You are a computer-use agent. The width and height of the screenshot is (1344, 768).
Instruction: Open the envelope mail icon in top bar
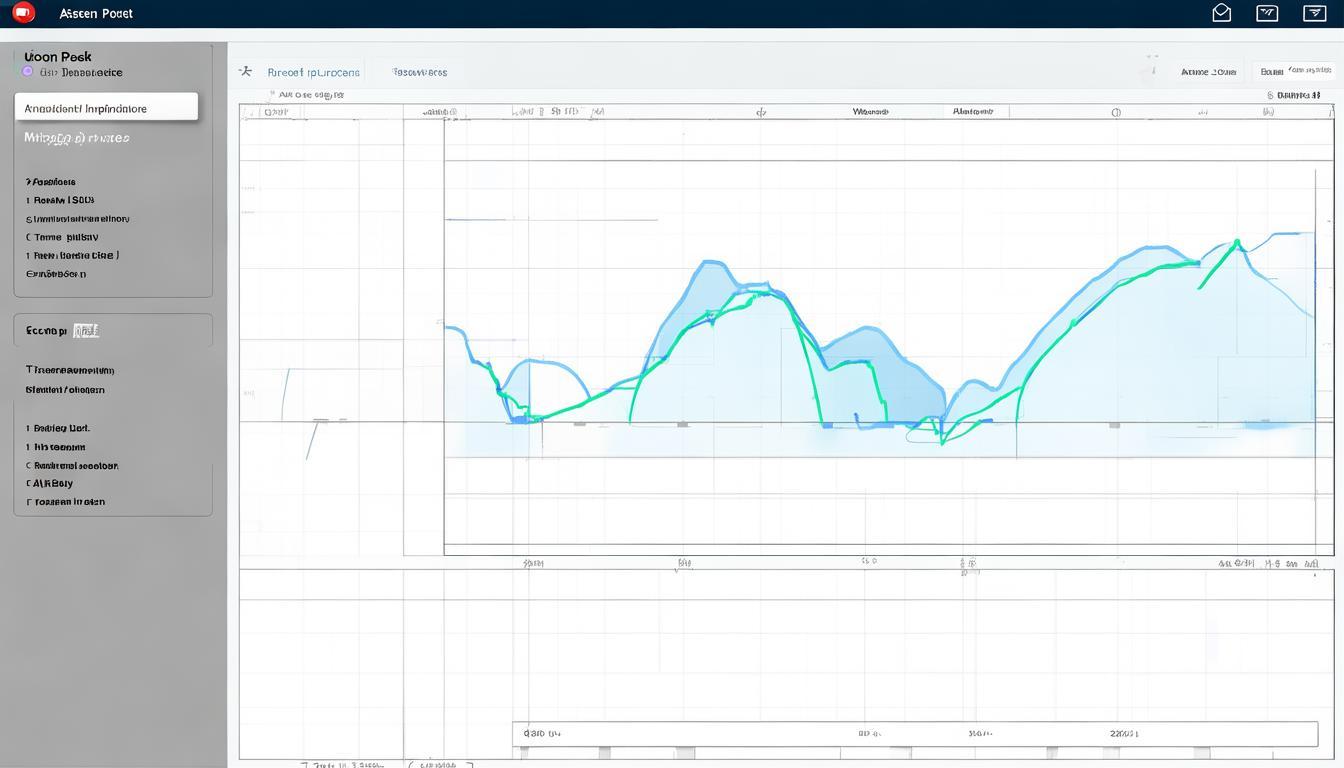coord(1221,13)
